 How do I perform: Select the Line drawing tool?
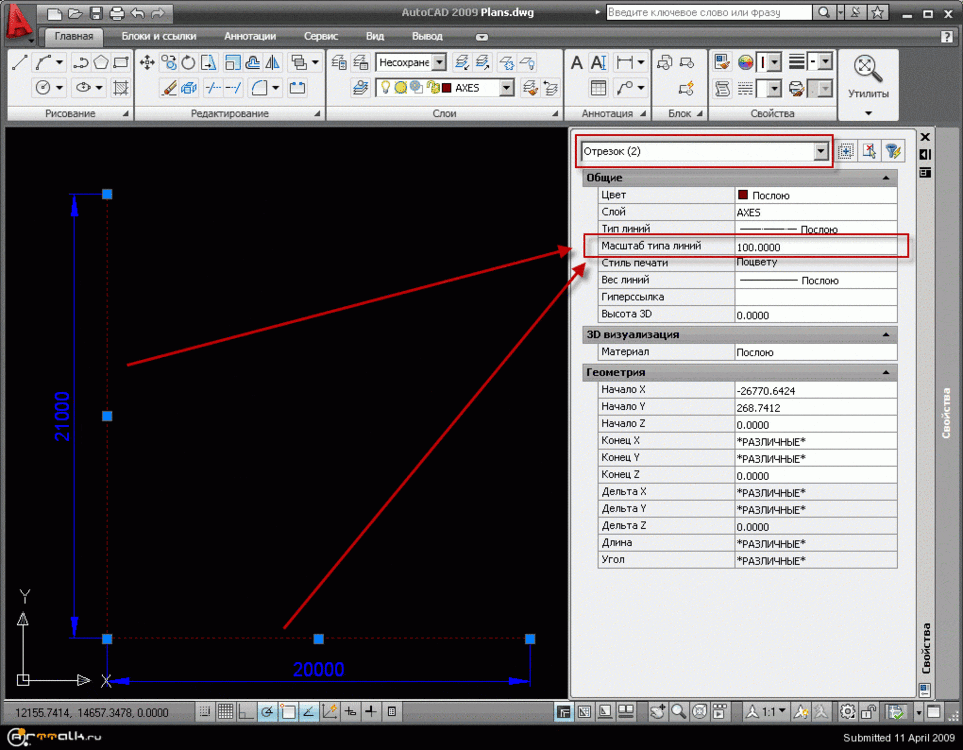pyautogui.click(x=19, y=63)
